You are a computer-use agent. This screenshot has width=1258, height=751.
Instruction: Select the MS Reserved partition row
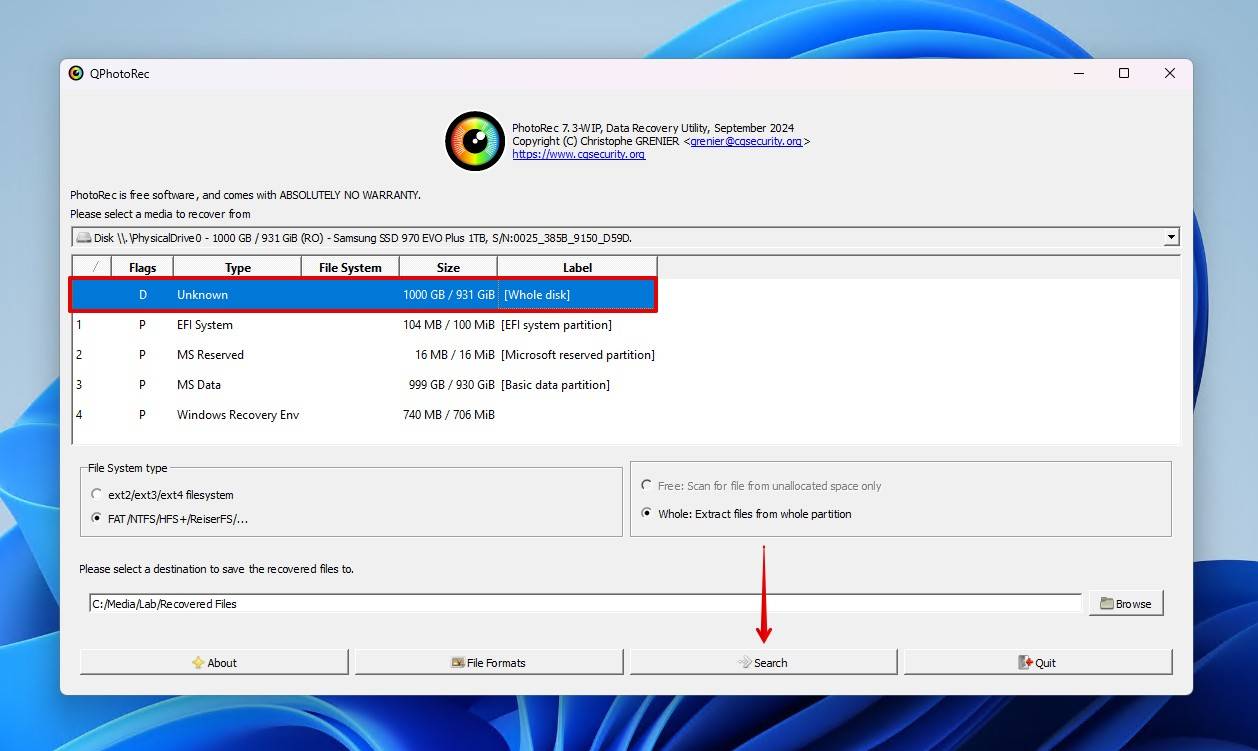click(x=364, y=354)
